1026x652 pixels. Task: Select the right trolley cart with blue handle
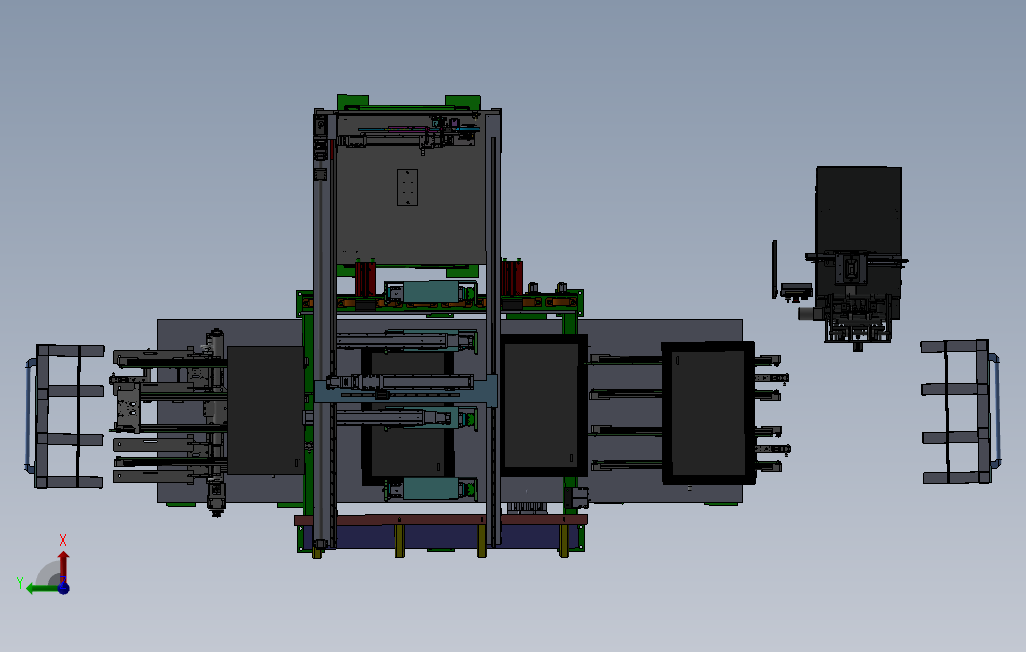[x=961, y=412]
